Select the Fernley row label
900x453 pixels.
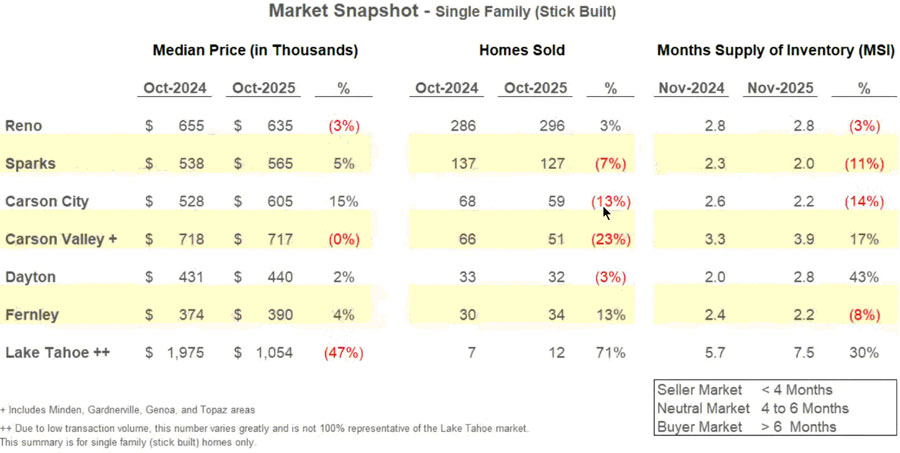[x=32, y=314]
